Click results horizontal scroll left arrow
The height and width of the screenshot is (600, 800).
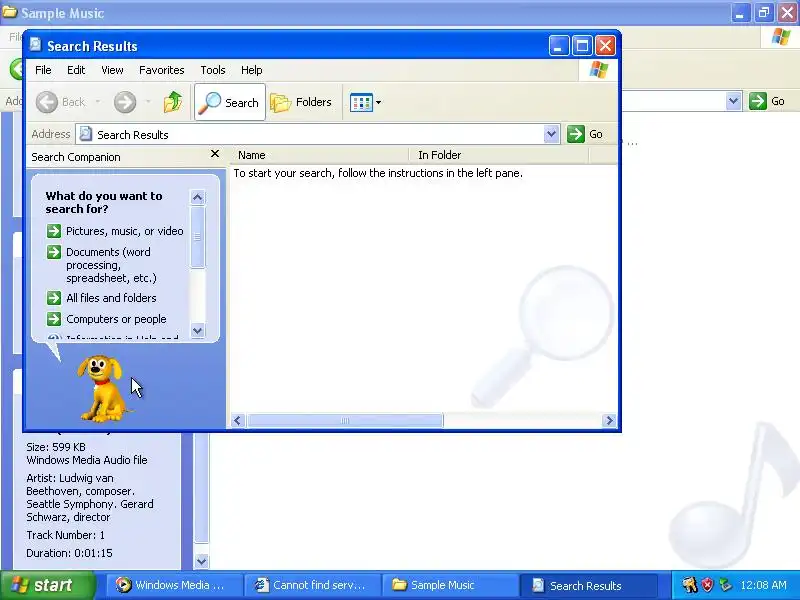[238, 421]
